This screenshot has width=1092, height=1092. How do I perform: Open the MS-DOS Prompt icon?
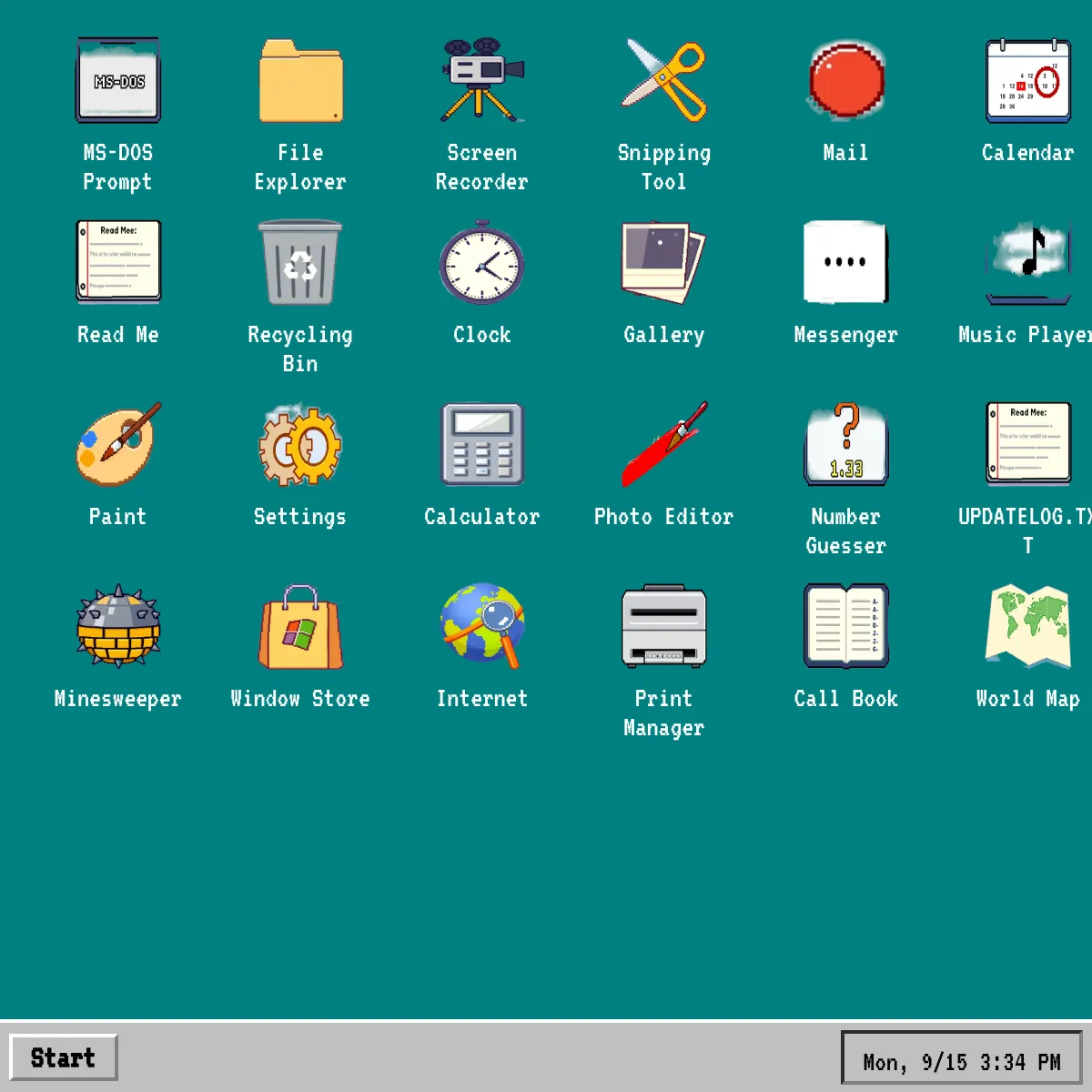pos(118,81)
